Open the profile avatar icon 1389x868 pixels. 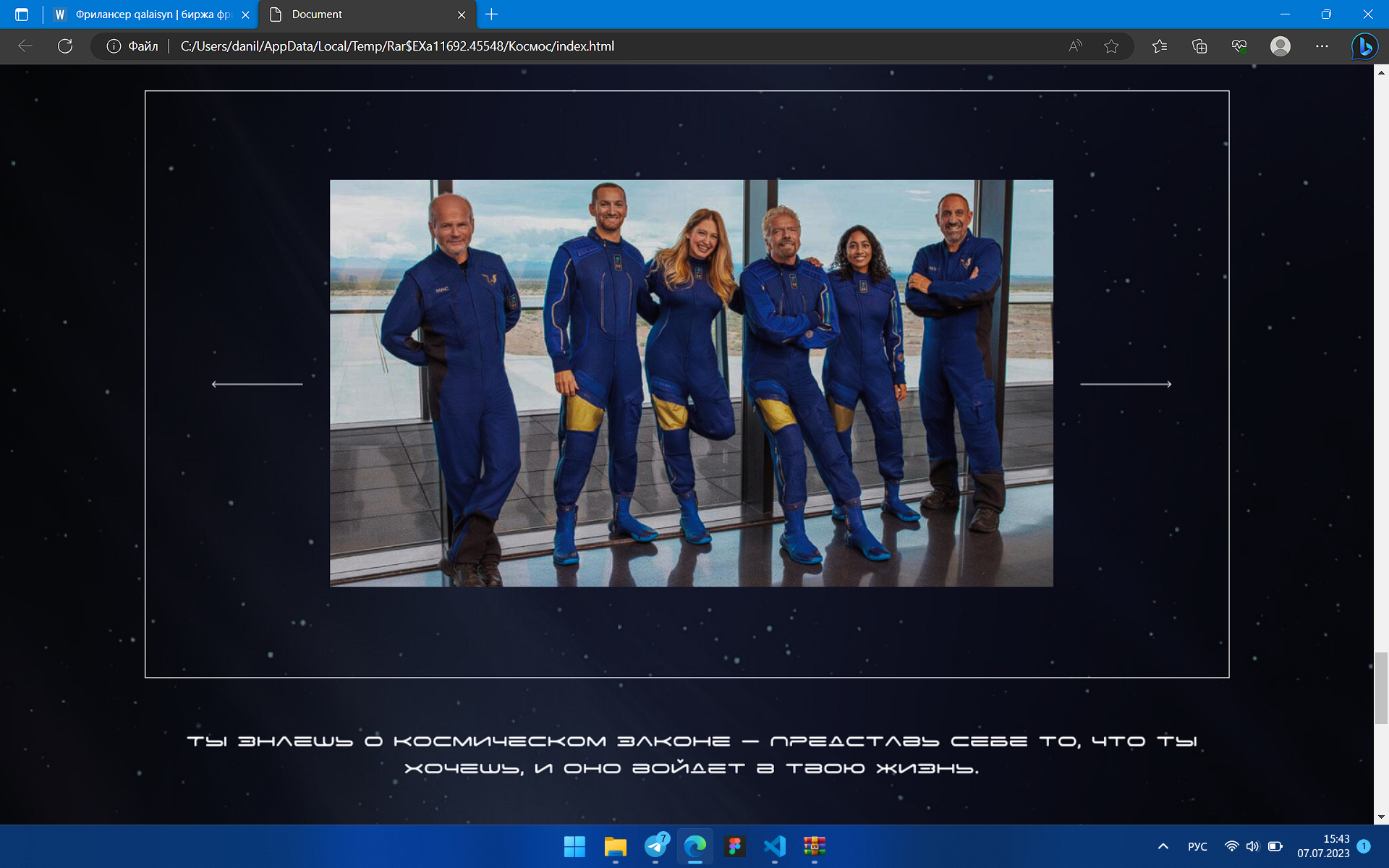(x=1280, y=46)
